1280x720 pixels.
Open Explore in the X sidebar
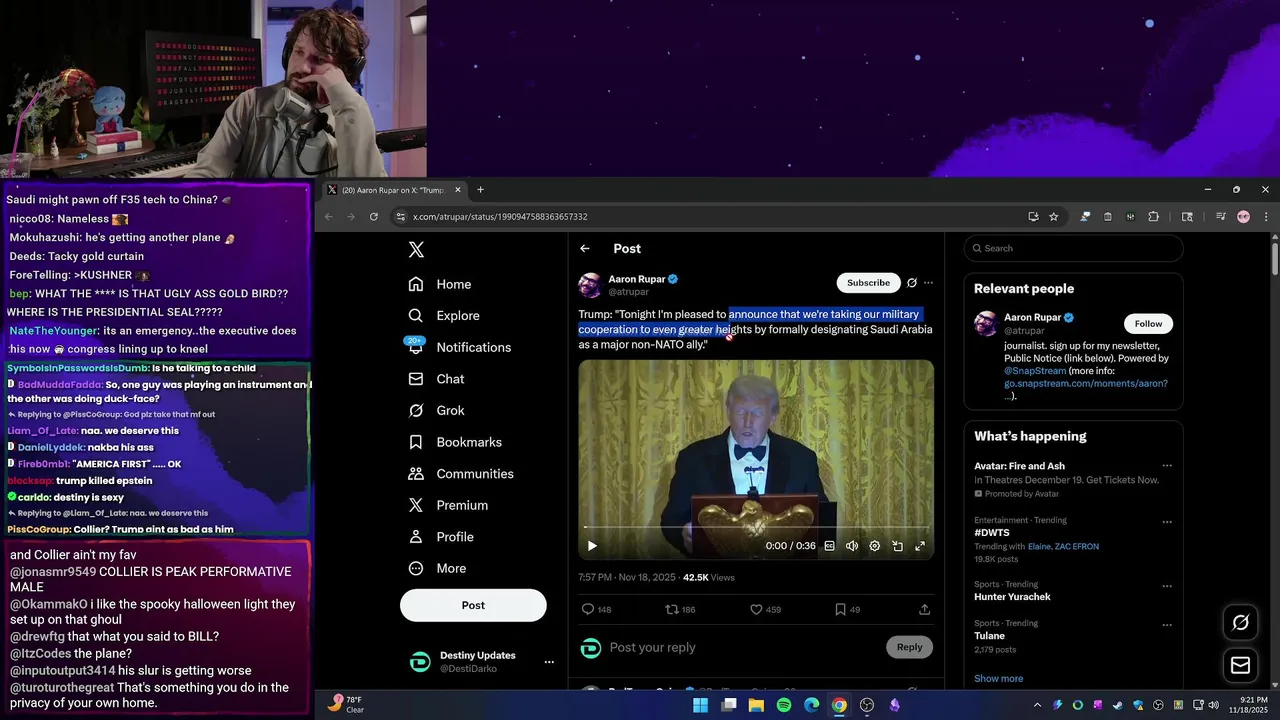coord(444,316)
